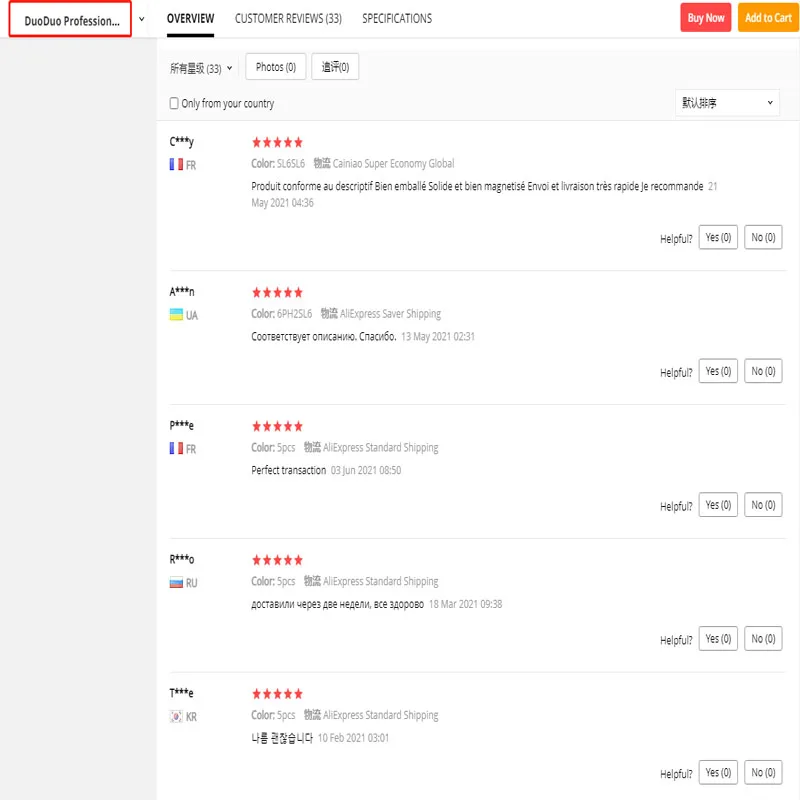Open the default sort order dropdown
Screen dimensions: 800x800
click(x=727, y=103)
